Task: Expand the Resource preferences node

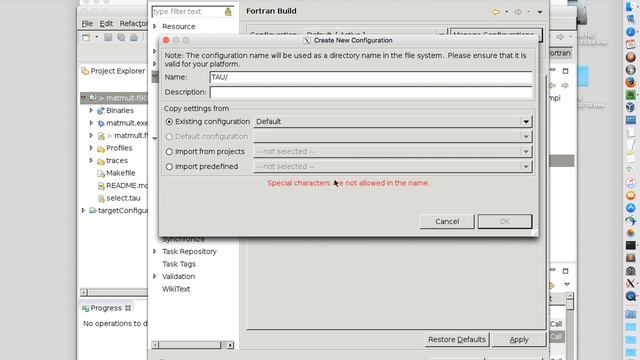Action: 155,27
